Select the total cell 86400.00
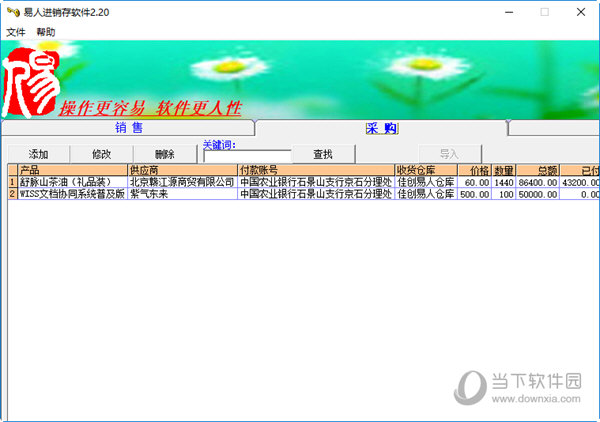The width and height of the screenshot is (600, 422). tap(538, 182)
